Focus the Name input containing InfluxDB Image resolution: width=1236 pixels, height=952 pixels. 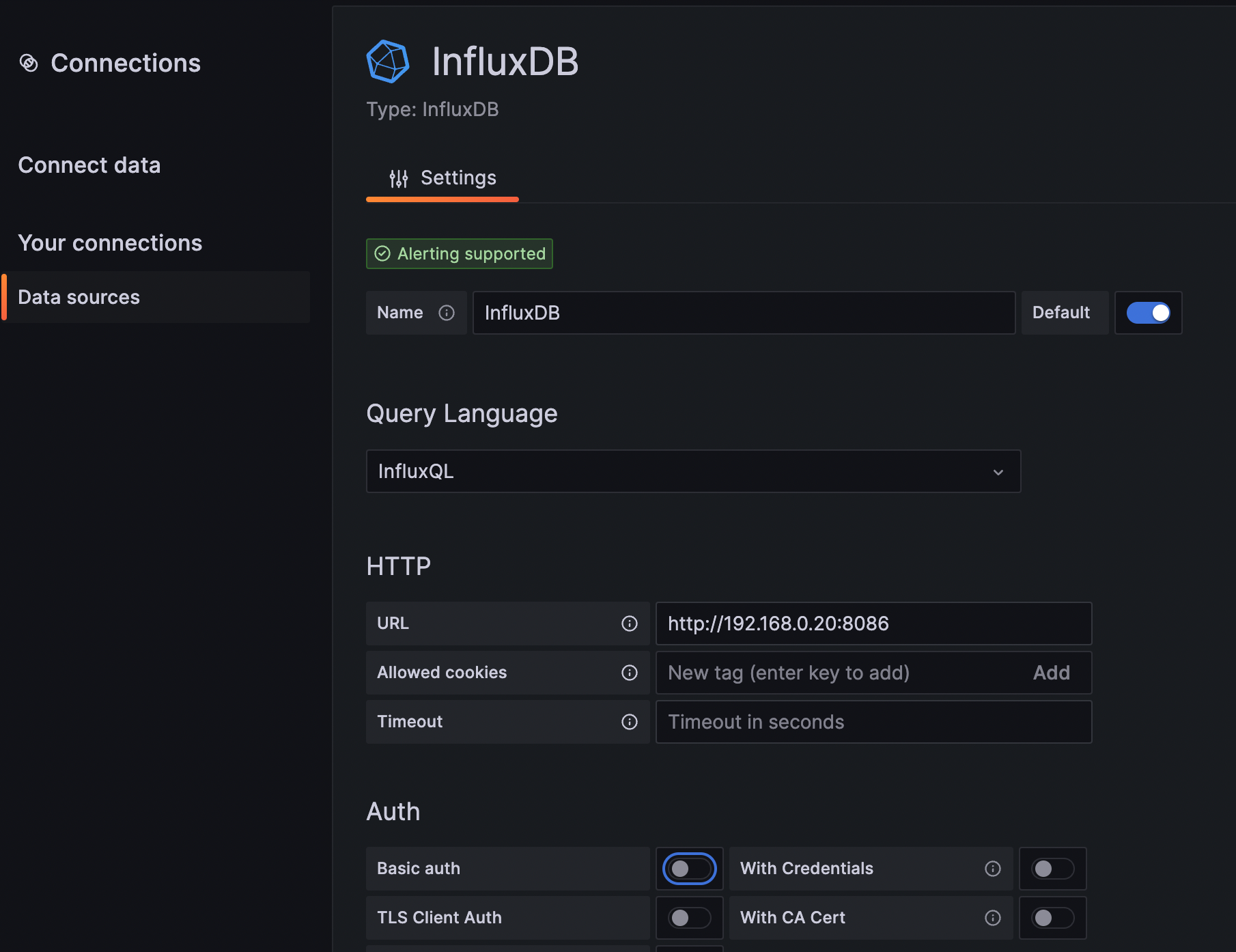pyautogui.click(x=744, y=313)
